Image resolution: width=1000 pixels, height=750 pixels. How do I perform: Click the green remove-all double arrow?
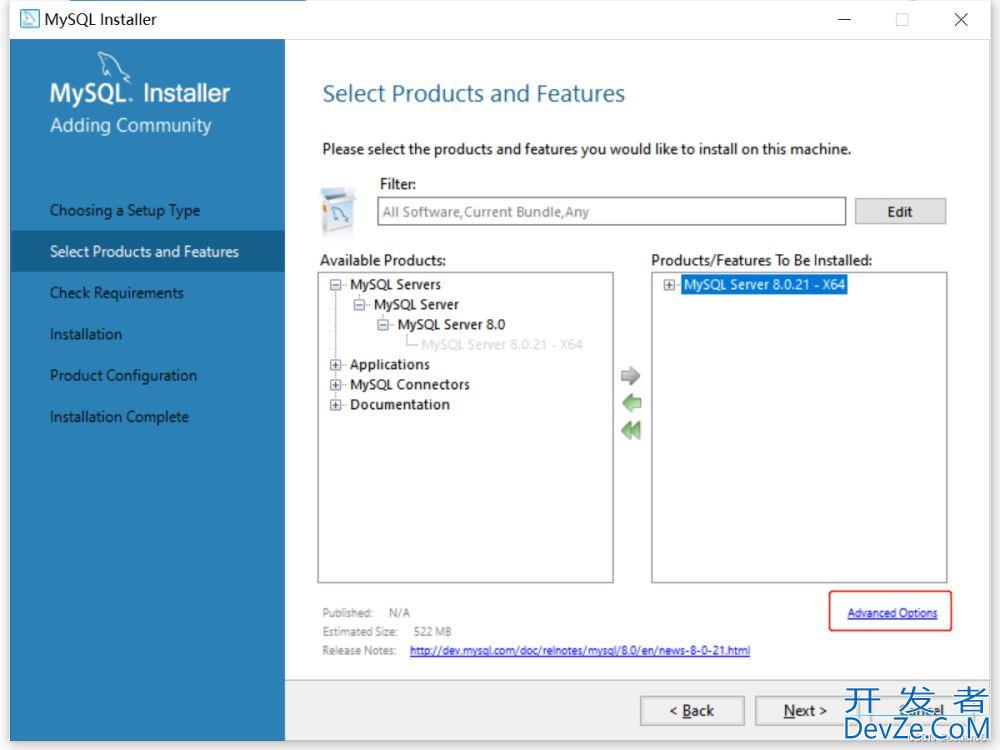631,430
